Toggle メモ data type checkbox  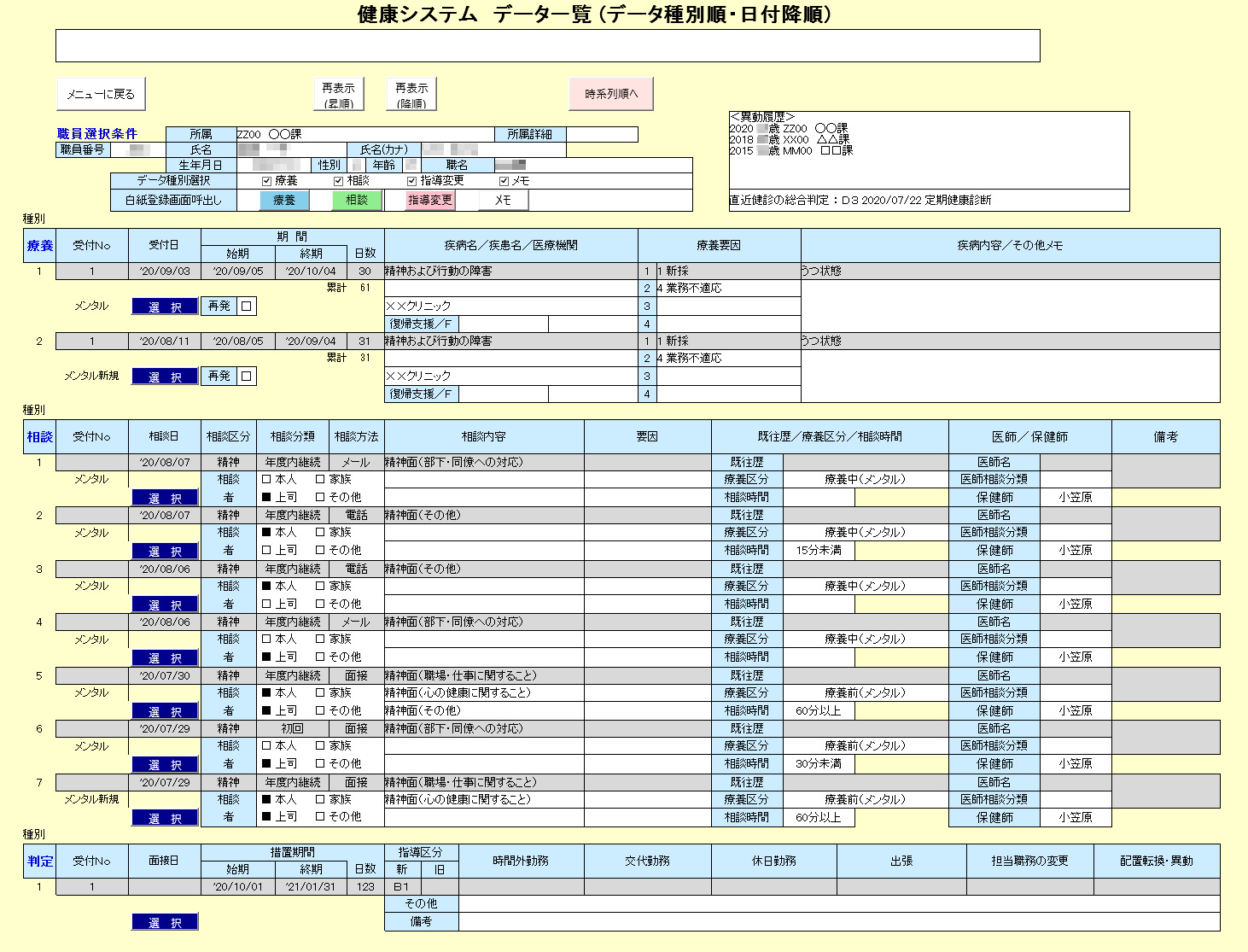click(504, 181)
